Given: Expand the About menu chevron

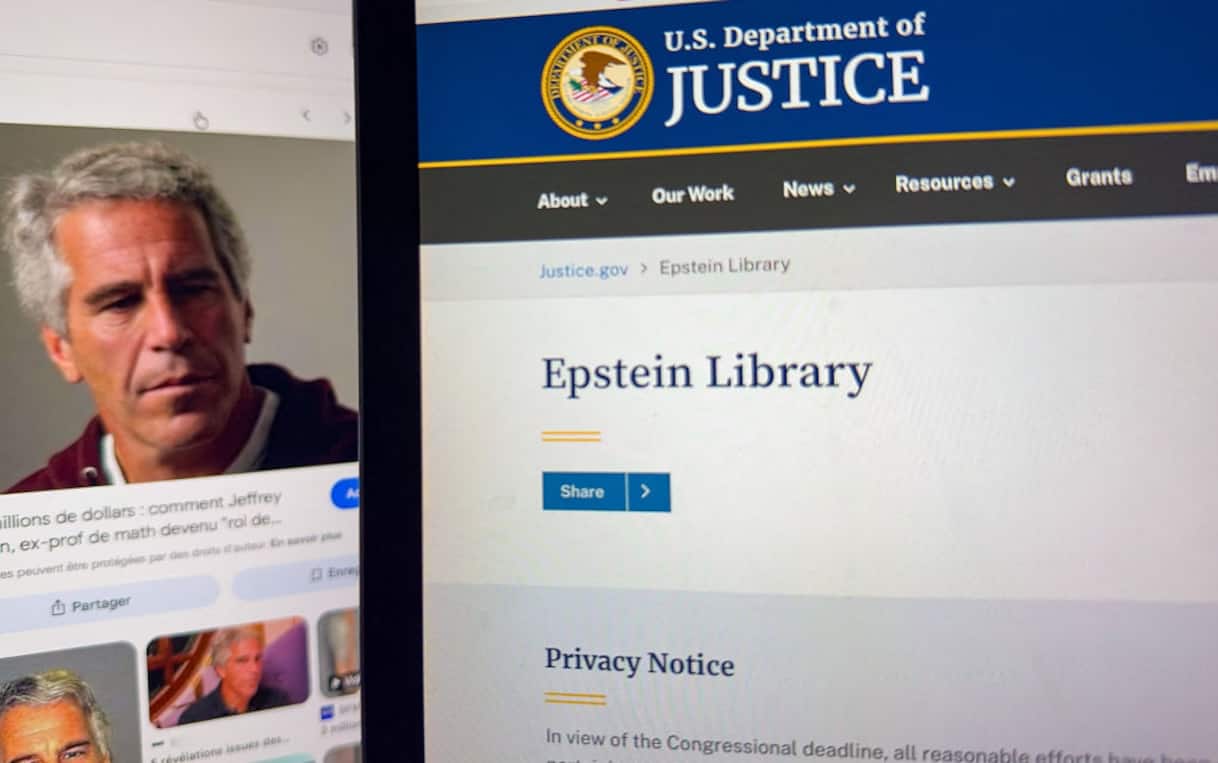Looking at the screenshot, I should click(x=602, y=200).
